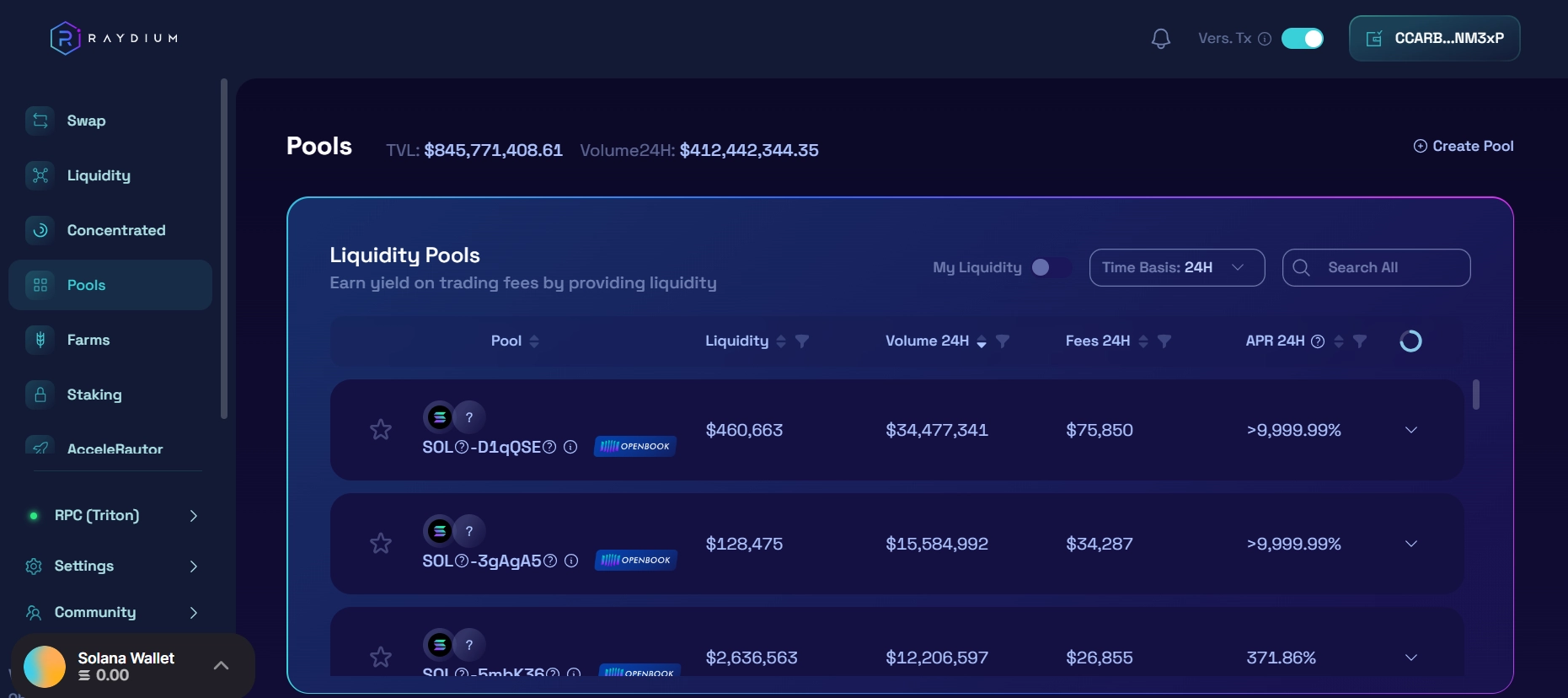
Task: Click the info icon beside SOL-D1qQSE
Action: (x=570, y=447)
